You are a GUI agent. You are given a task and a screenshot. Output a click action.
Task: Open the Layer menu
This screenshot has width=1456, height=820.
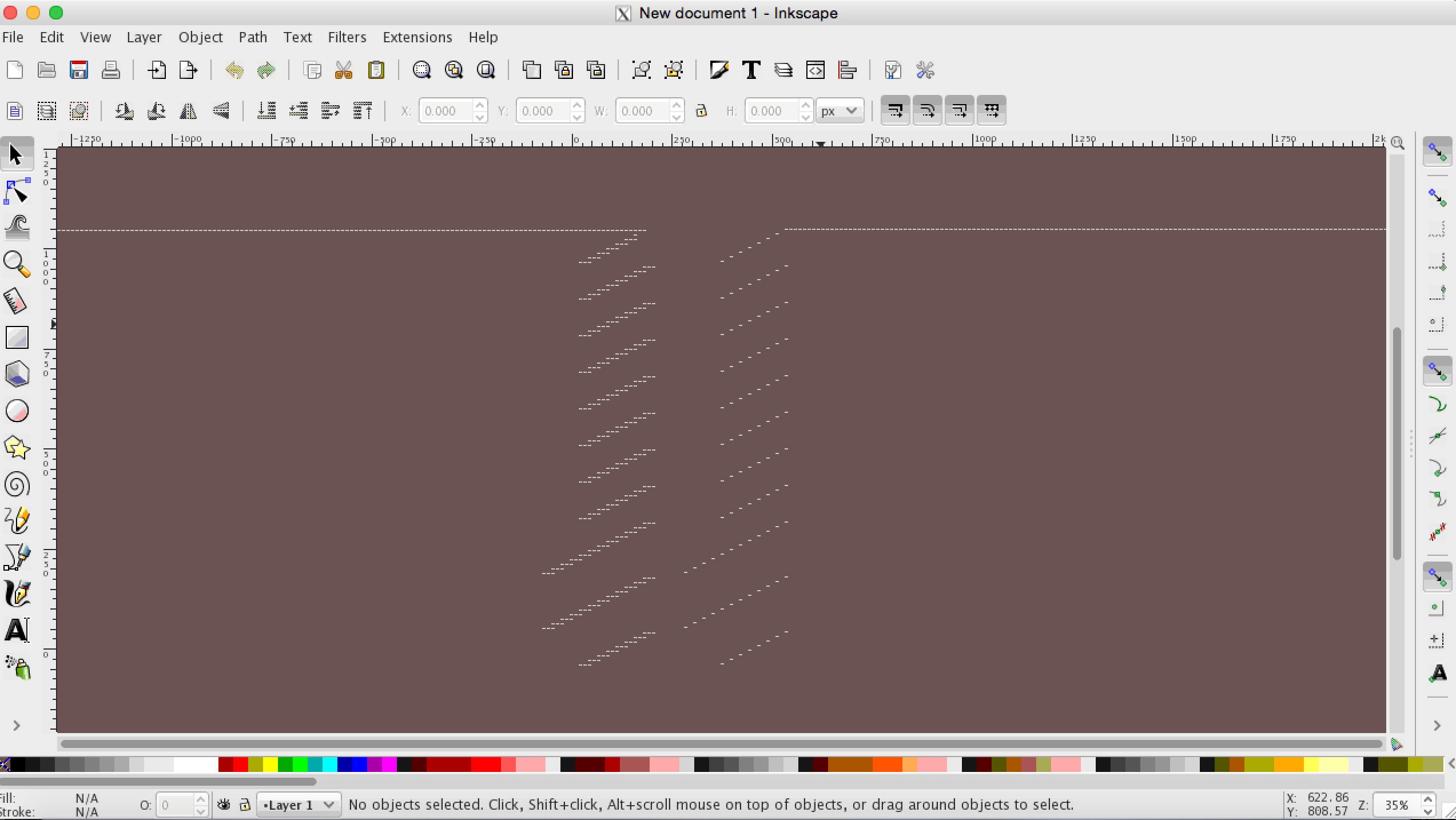tap(144, 37)
